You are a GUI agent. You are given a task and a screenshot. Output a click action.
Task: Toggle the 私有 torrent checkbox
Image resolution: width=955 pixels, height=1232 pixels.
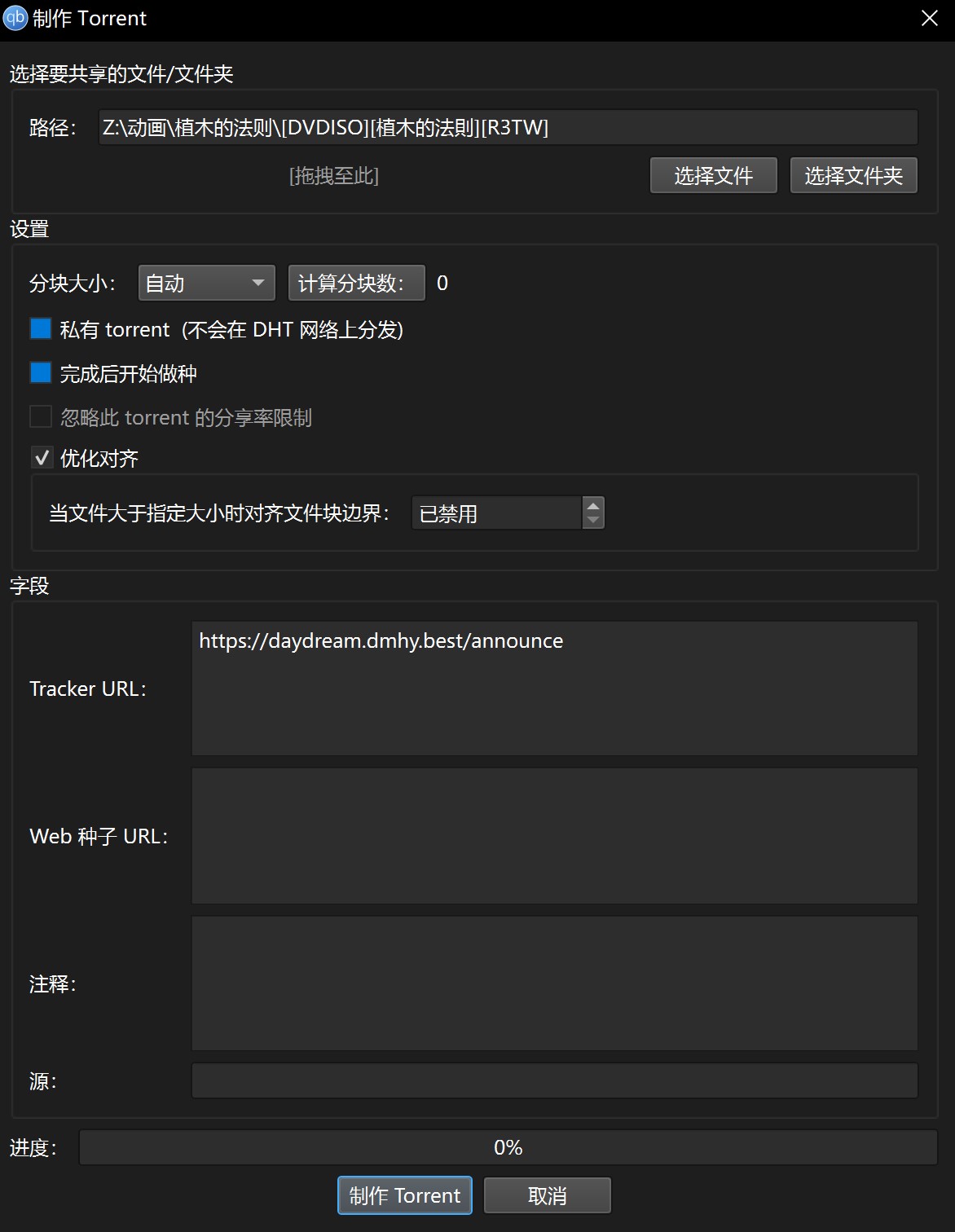[41, 328]
